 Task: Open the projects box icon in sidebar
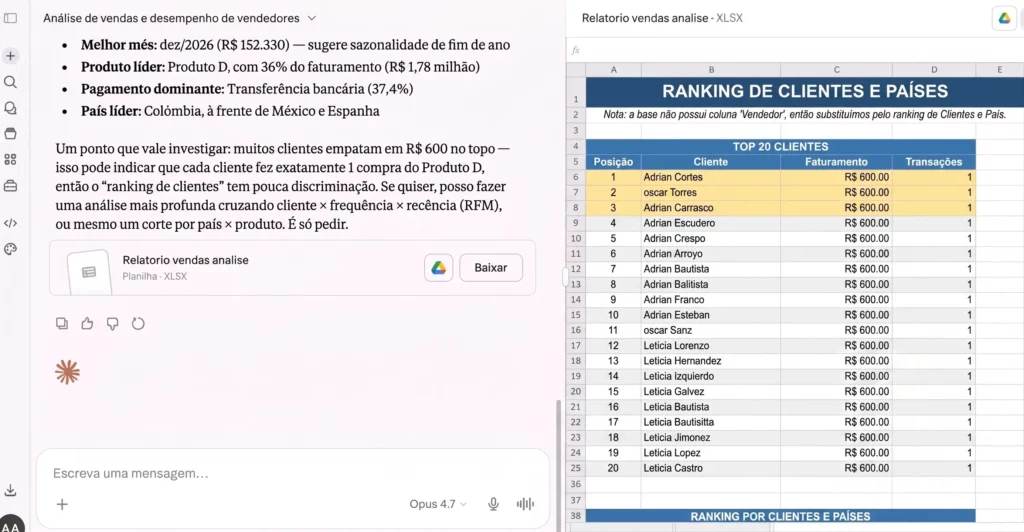10,134
